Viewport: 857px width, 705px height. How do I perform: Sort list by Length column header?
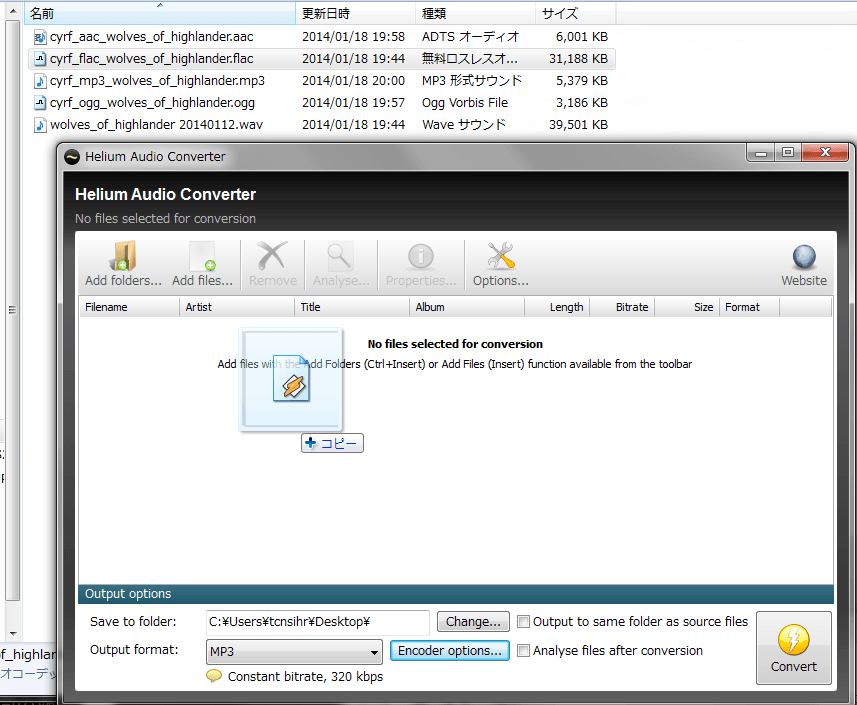(x=557, y=307)
